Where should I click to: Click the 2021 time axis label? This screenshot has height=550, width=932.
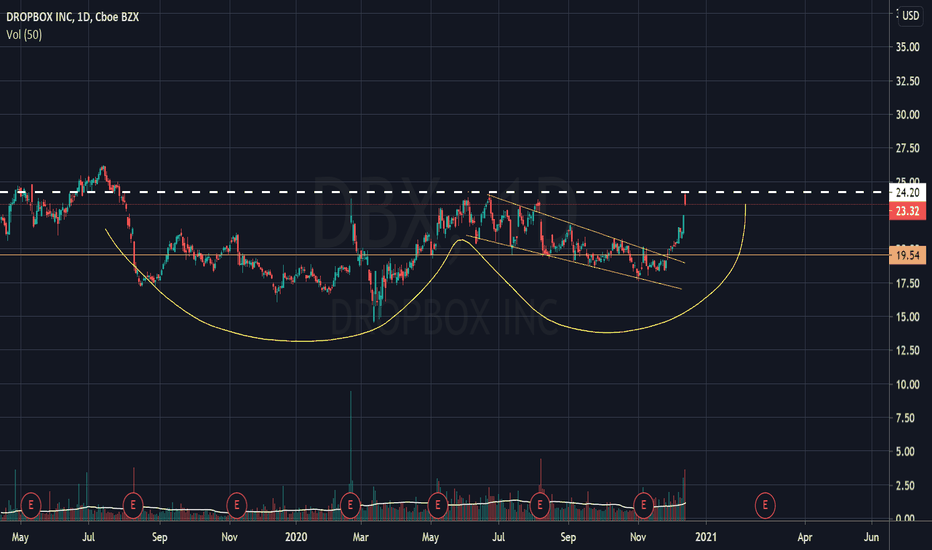706,538
